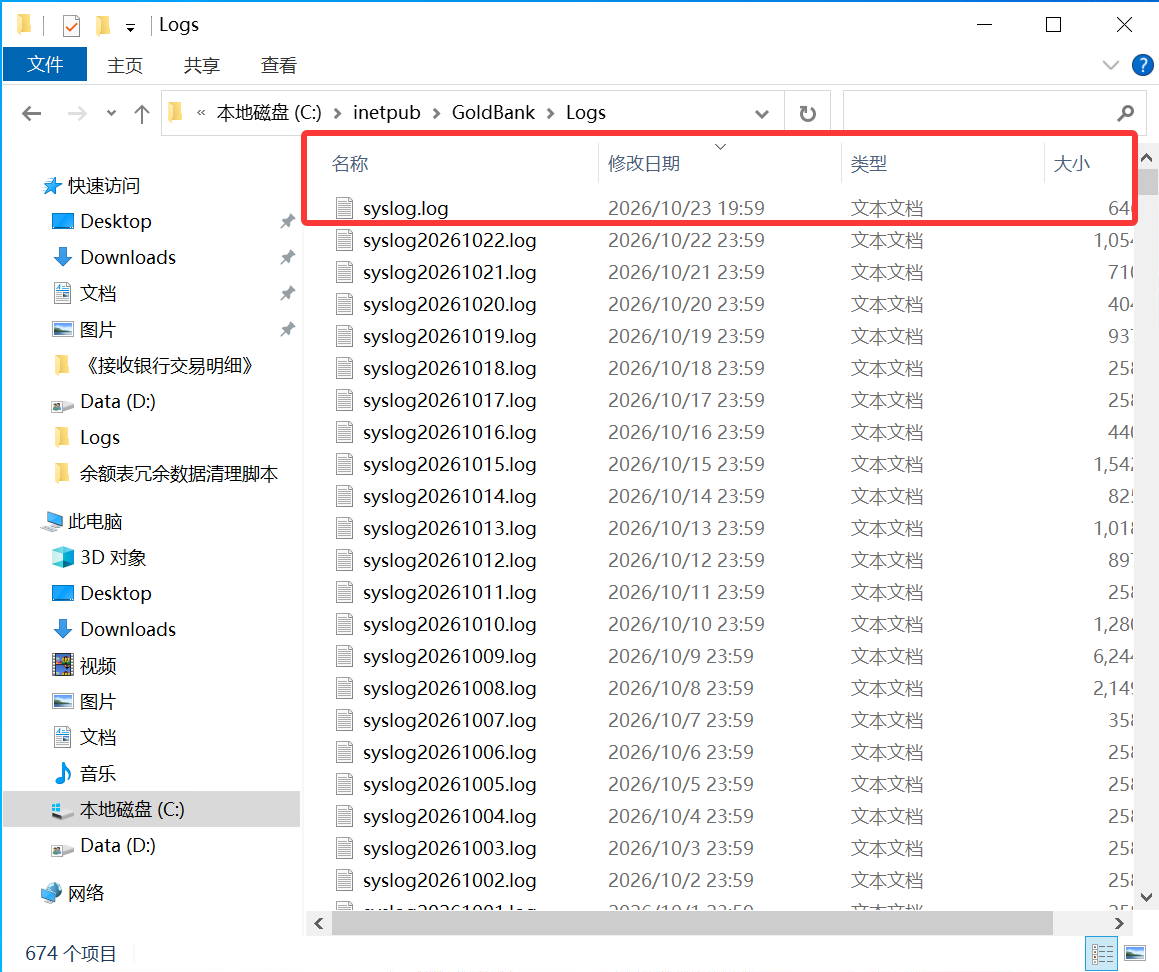Switch to large thumbnails view icon
Screen dimensions: 1159x972
tap(1135, 954)
